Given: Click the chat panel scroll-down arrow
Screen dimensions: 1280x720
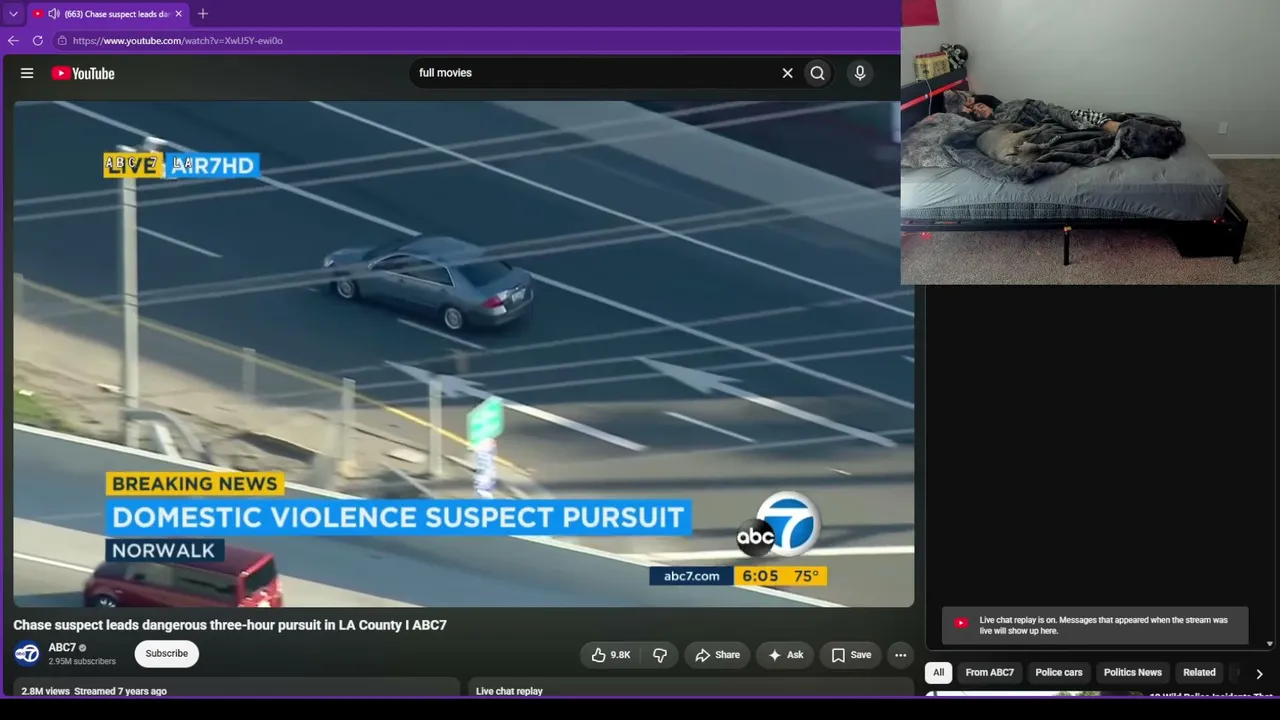Looking at the screenshot, I should tap(1270, 644).
